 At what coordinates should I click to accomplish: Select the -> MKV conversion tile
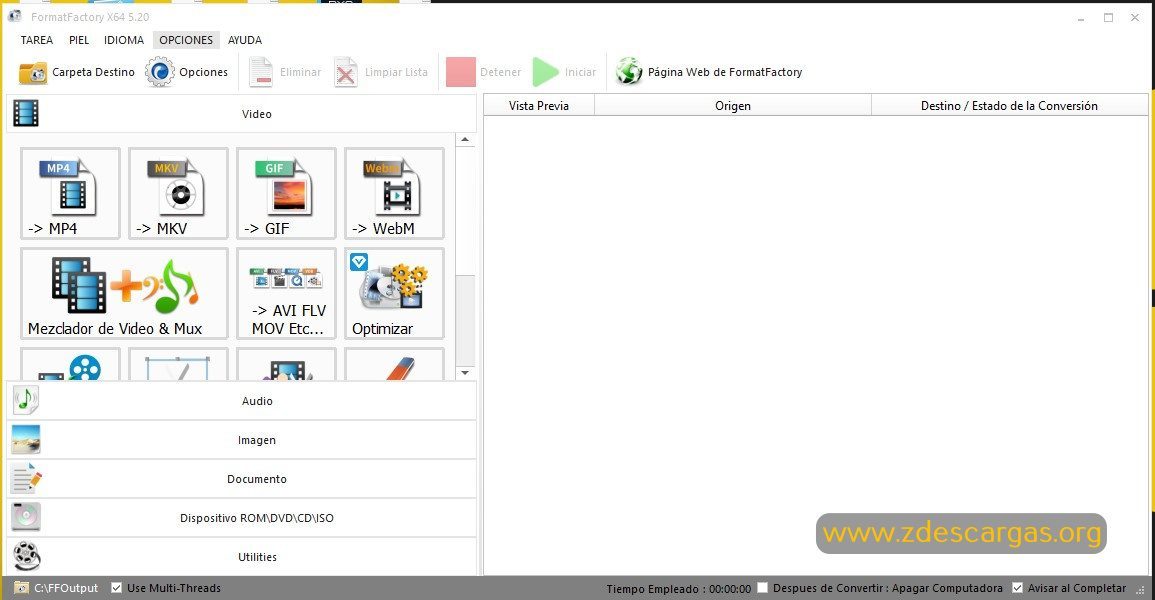tap(178, 194)
